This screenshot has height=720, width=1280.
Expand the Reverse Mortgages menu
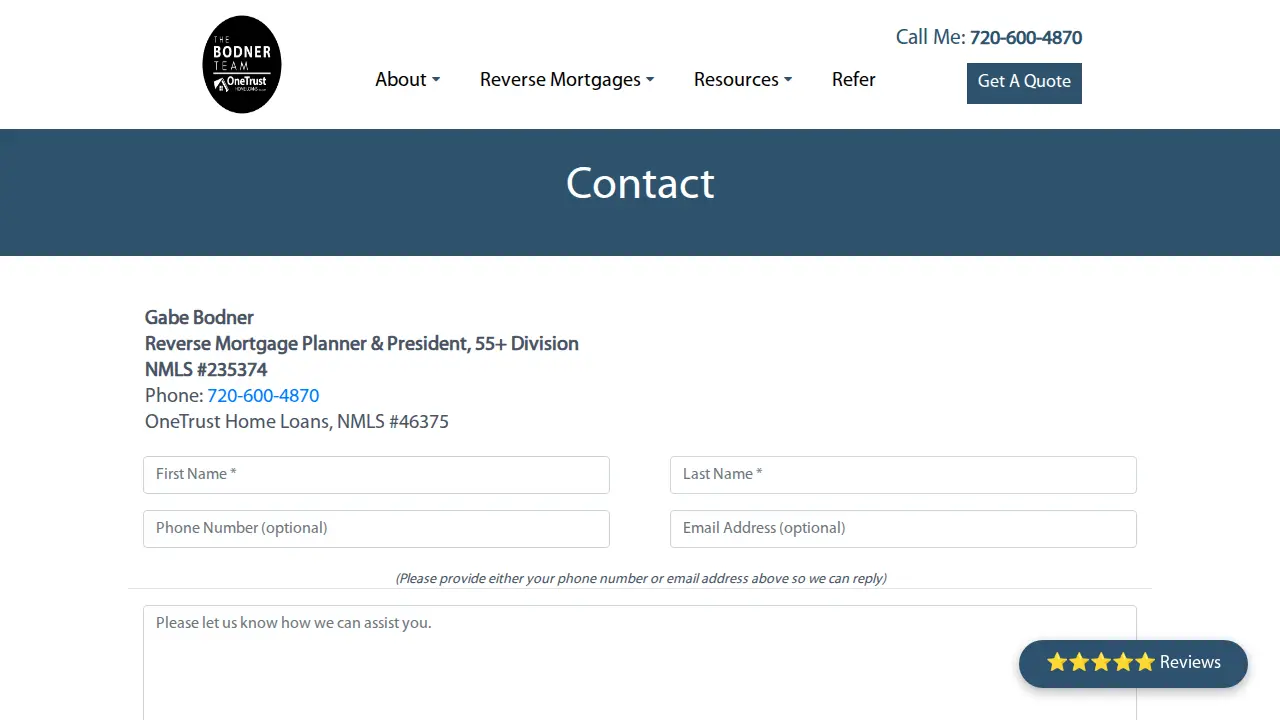tap(567, 80)
